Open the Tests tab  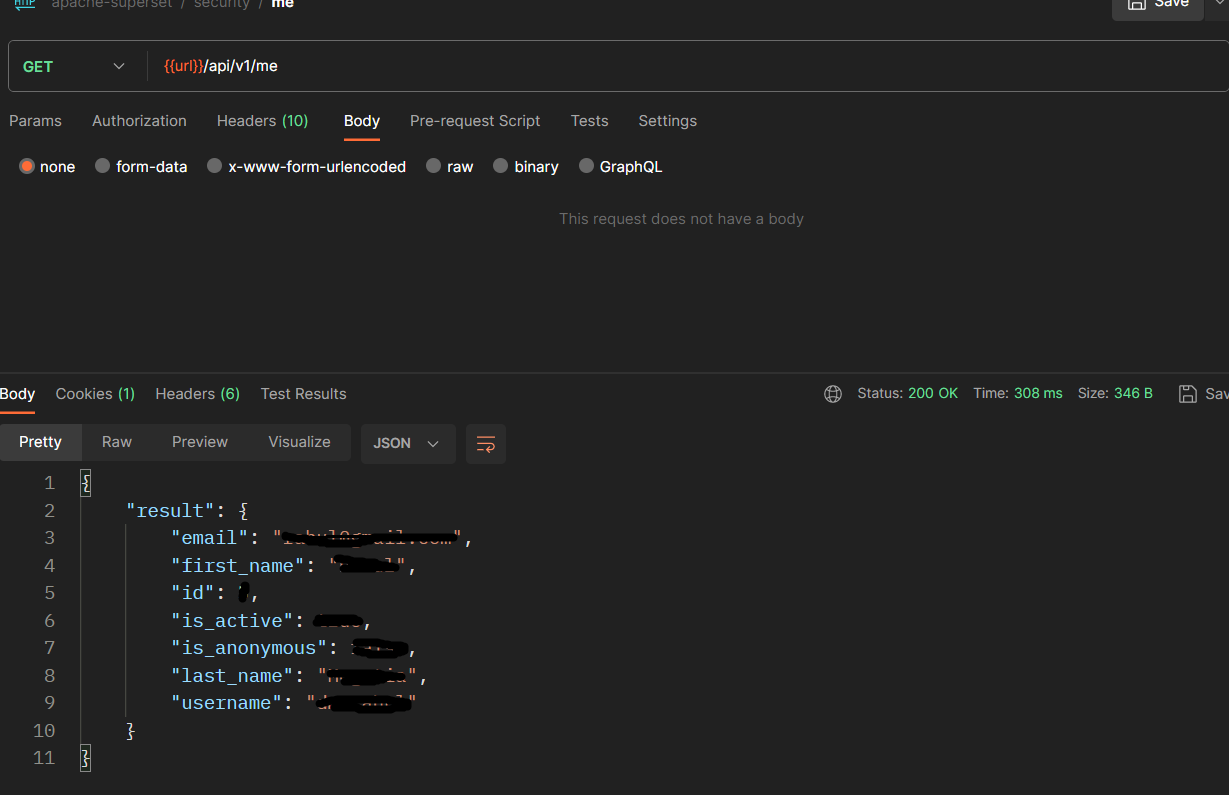coord(589,121)
